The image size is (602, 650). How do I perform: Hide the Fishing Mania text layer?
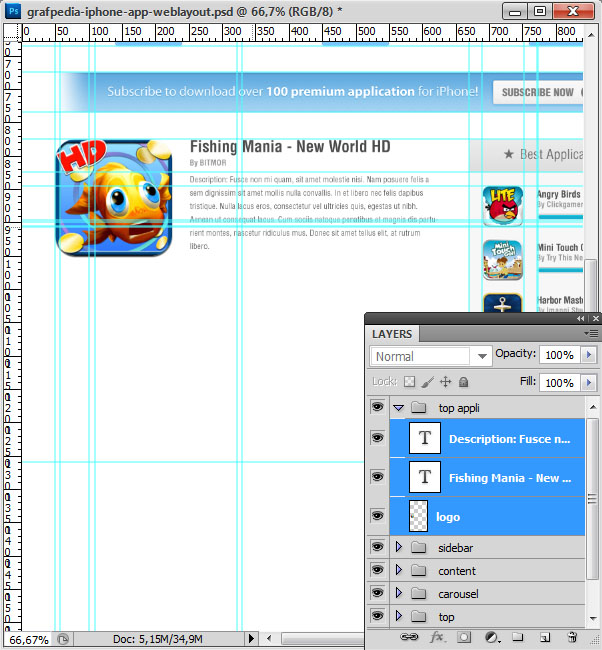coord(377,477)
